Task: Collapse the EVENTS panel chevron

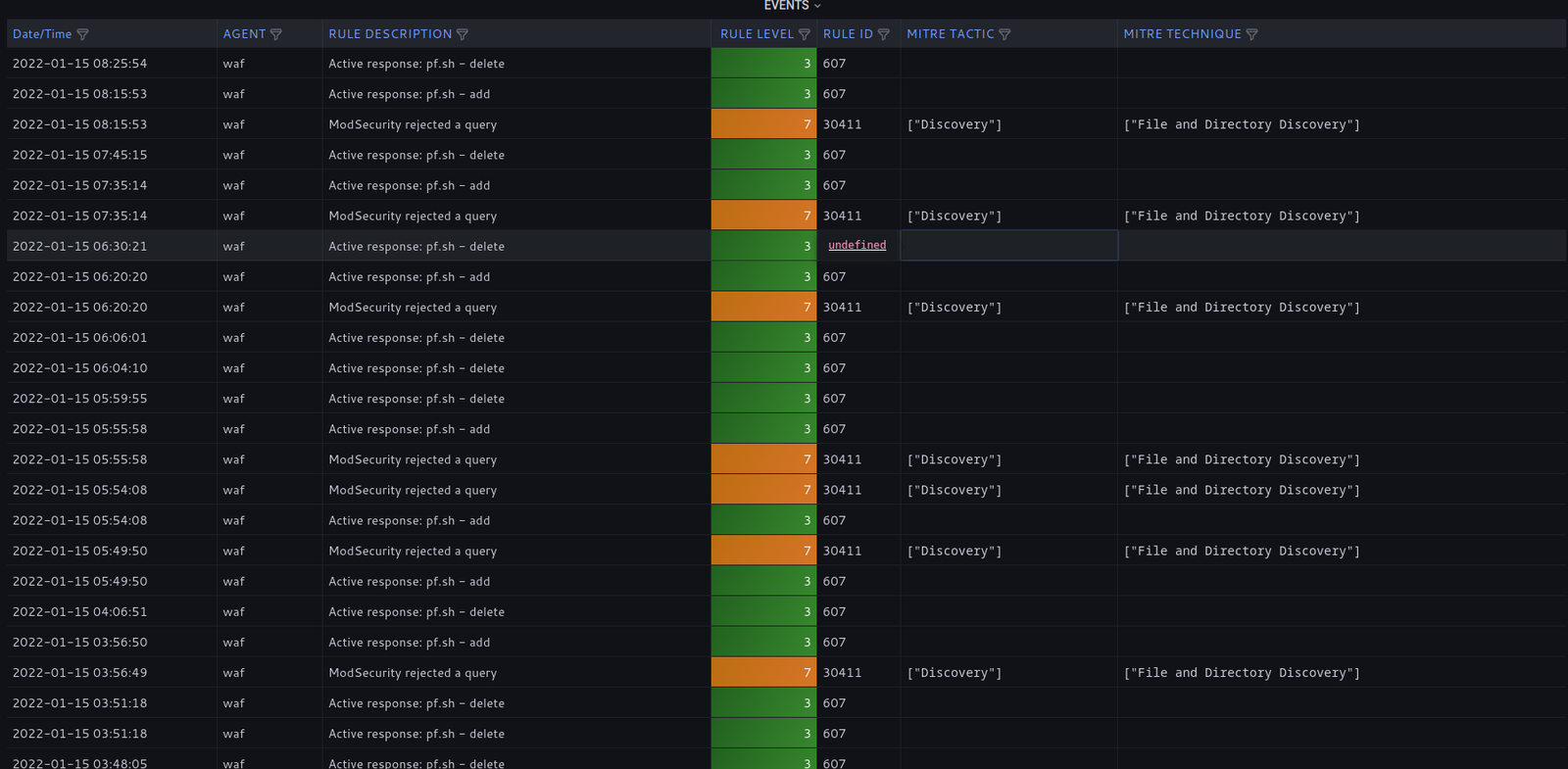Action: coord(817,6)
